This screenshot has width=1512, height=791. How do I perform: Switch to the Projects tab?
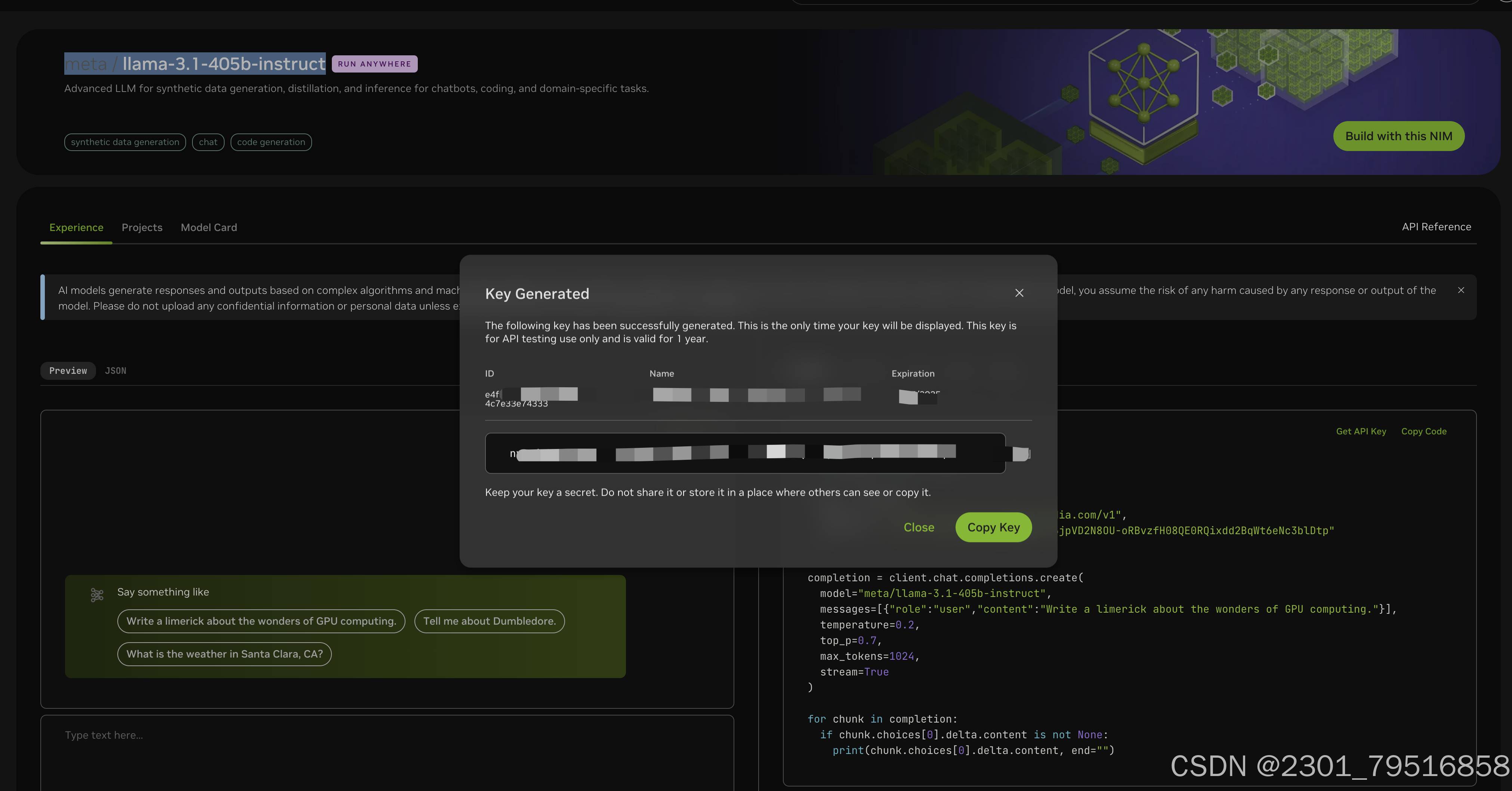[142, 227]
